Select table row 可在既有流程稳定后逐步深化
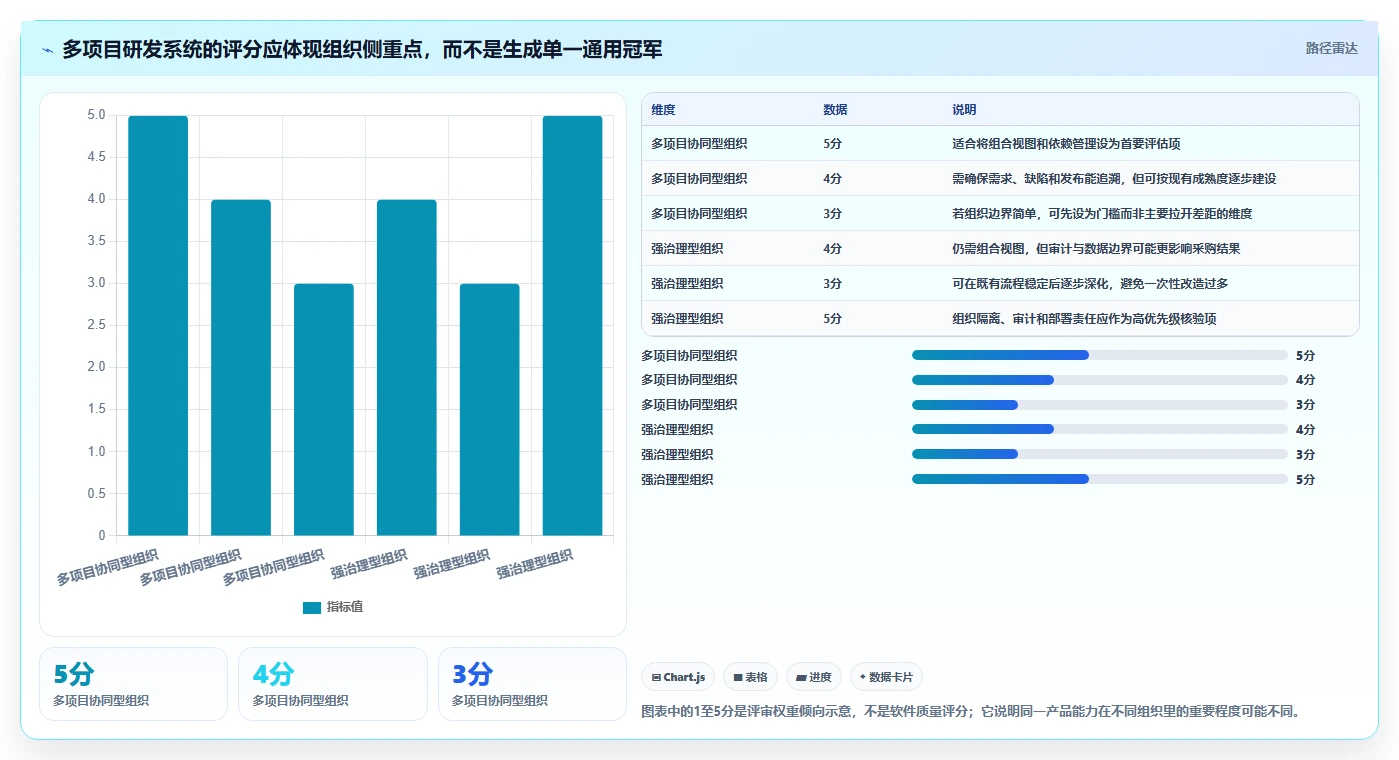Image resolution: width=1399 pixels, height=760 pixels. [1000, 284]
